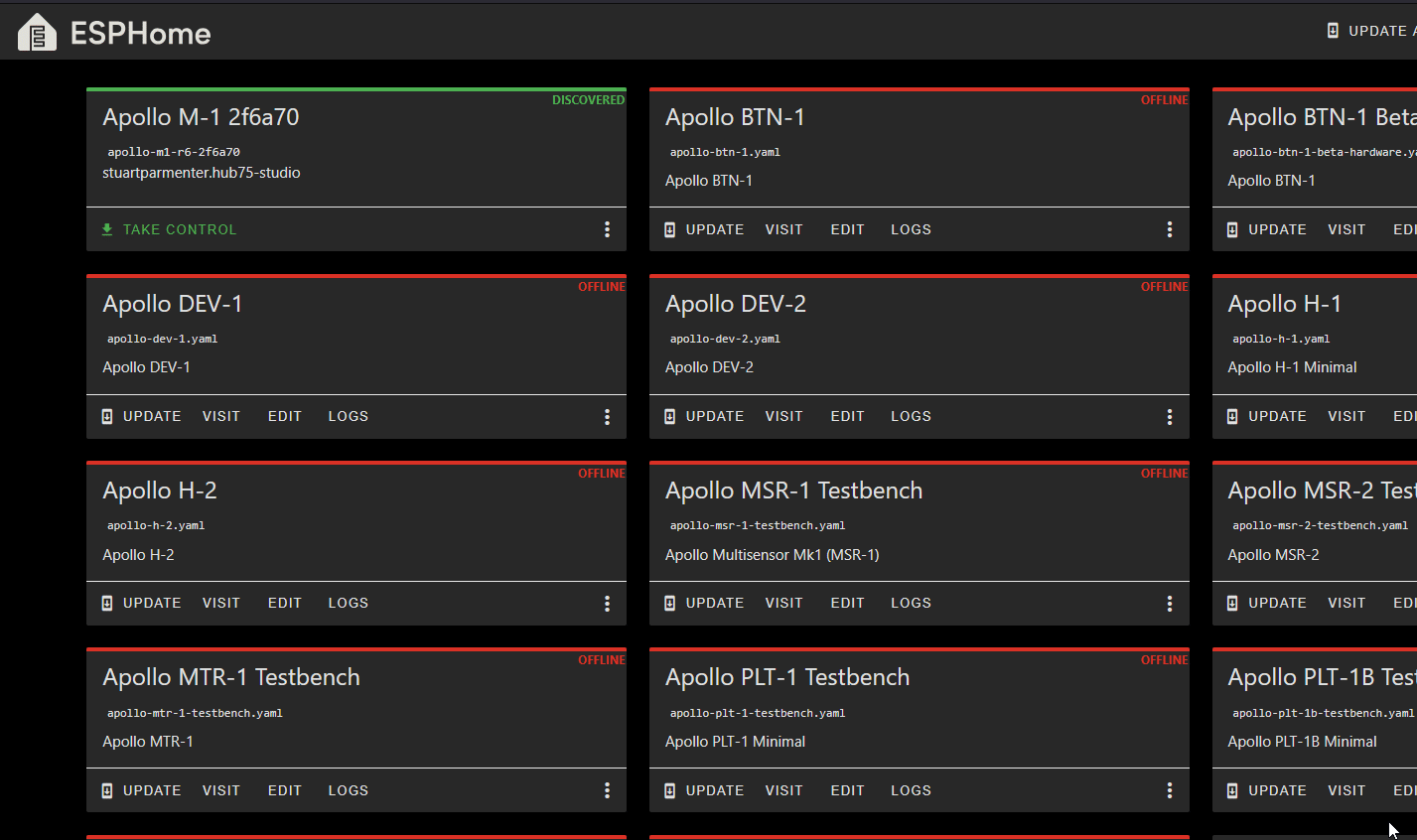Open three-dot menu on Apollo M-1 2f6a70 card
This screenshot has width=1417, height=840.
[x=607, y=229]
